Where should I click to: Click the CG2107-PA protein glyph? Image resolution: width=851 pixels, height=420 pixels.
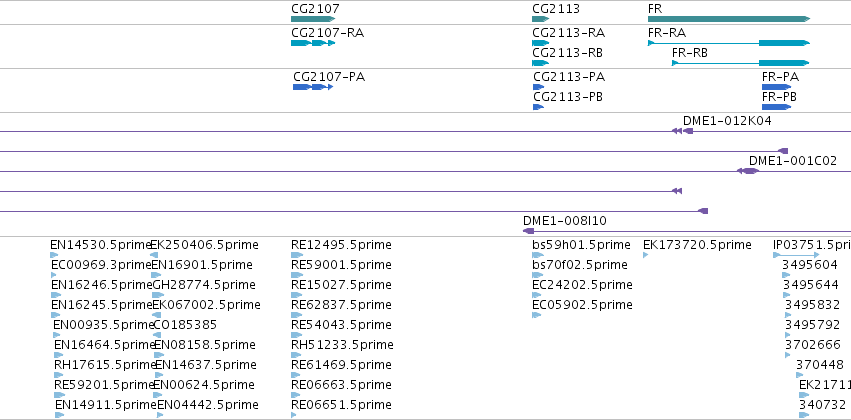click(313, 87)
